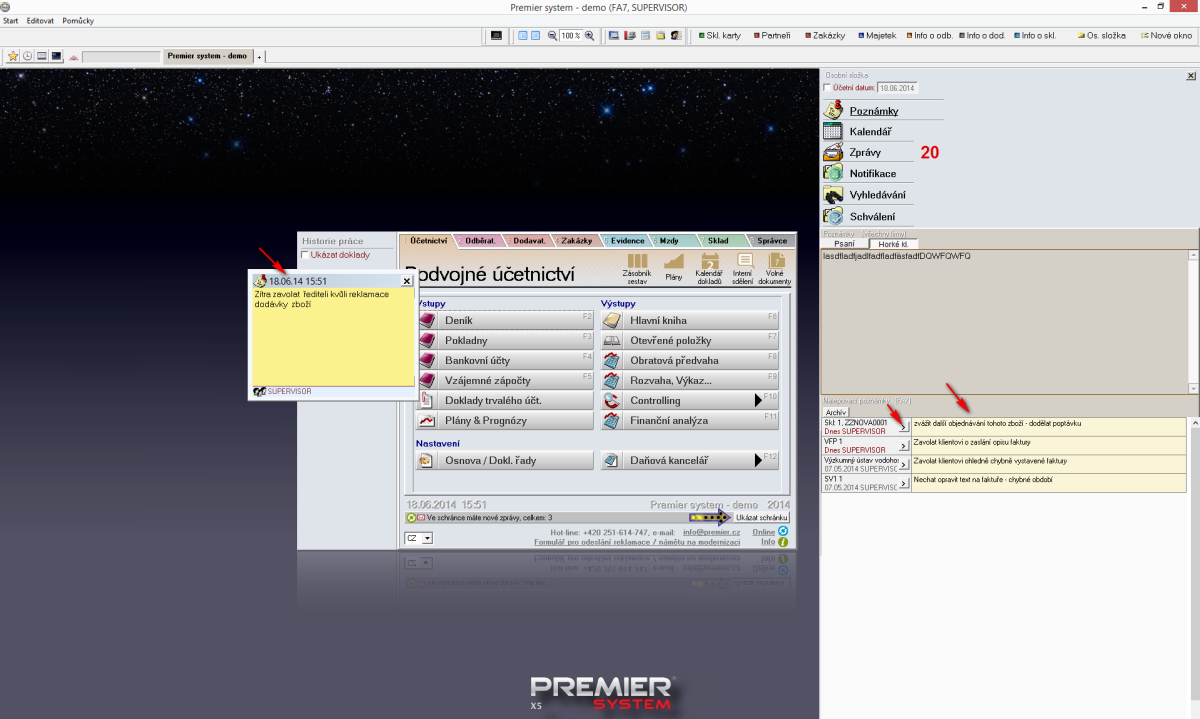Viewport: 1200px width, 719px height.
Task: Click the Deník book icon
Action: pyautogui.click(x=427, y=321)
